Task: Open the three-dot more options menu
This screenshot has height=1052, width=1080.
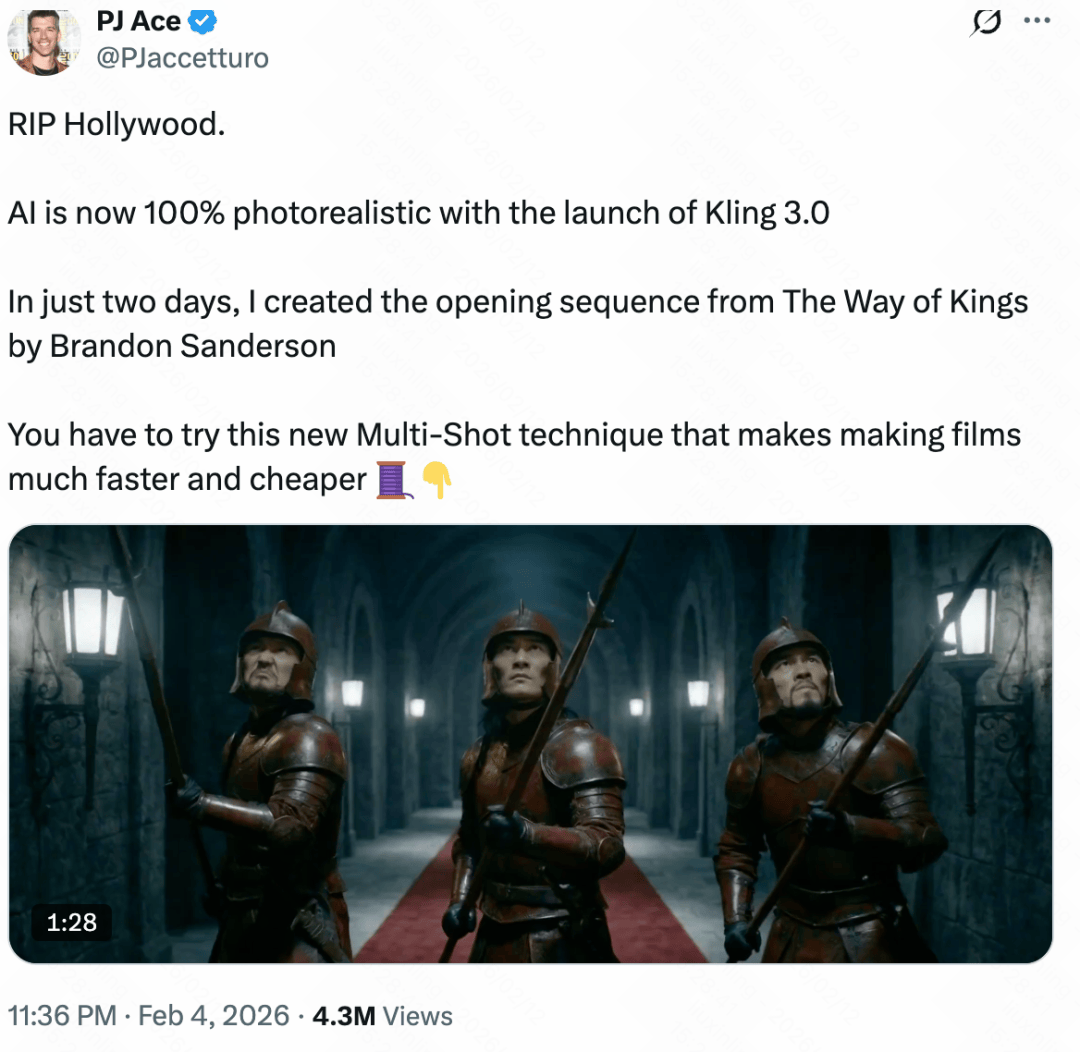Action: click(1035, 22)
